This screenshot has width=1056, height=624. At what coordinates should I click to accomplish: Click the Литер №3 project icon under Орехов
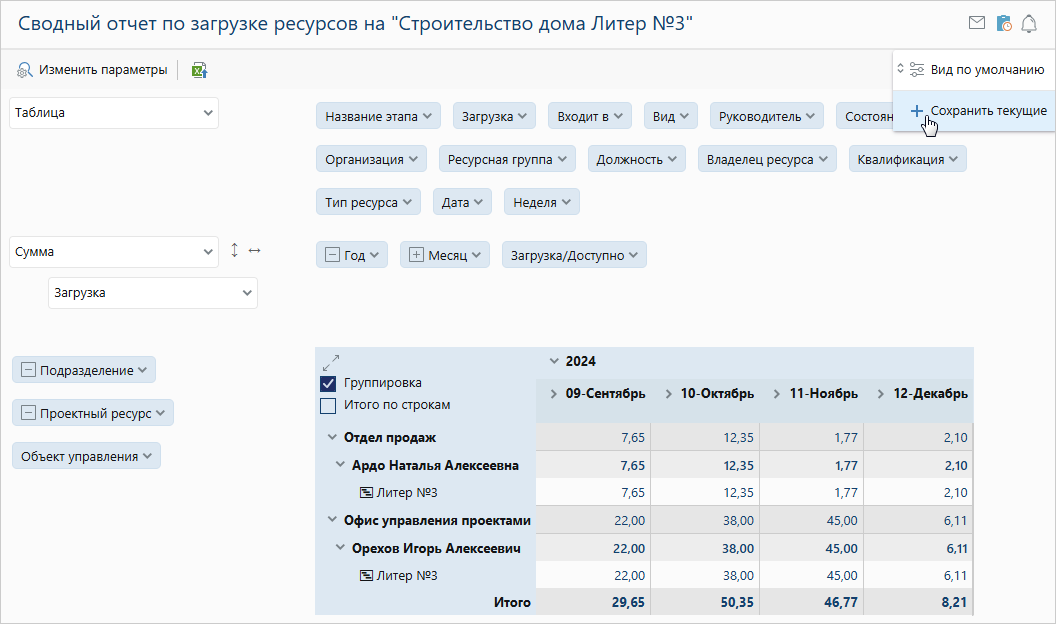366,576
